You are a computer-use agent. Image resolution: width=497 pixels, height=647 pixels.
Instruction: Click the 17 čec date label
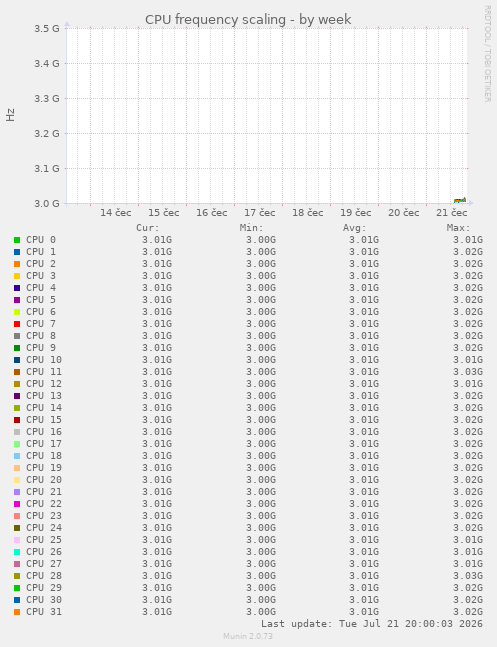tap(260, 213)
